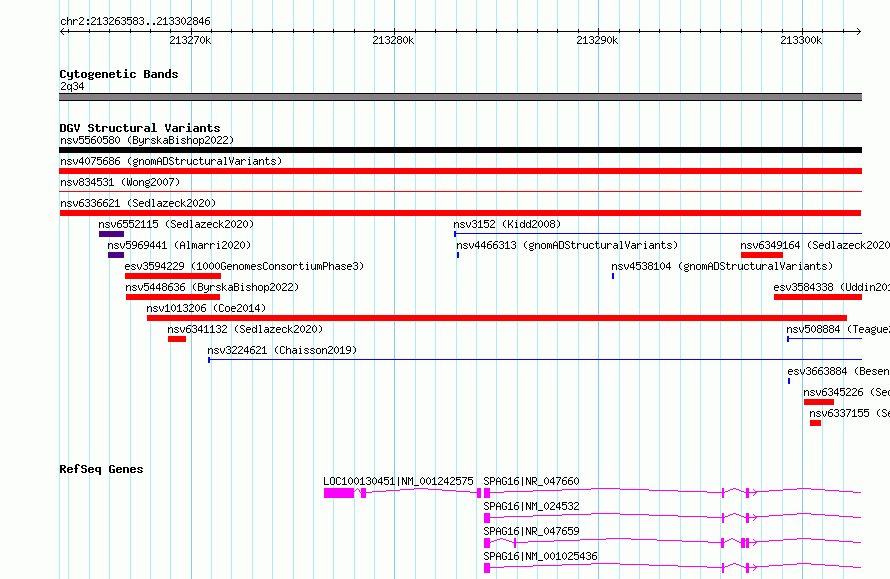This screenshot has width=890, height=579.
Task: Click the right arrow of the ruler
Action: [858, 31]
